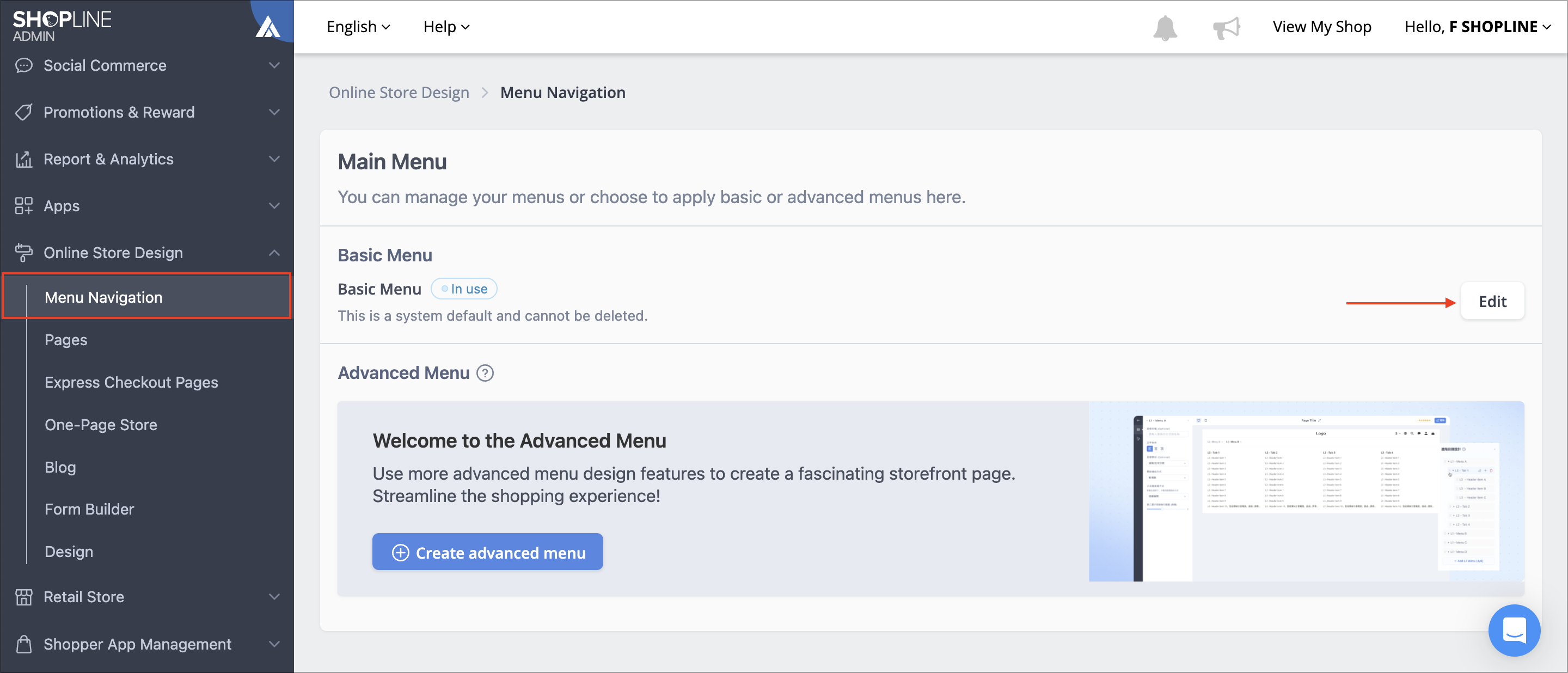Open Express Checkout Pages
Image resolution: width=1568 pixels, height=673 pixels.
point(131,382)
